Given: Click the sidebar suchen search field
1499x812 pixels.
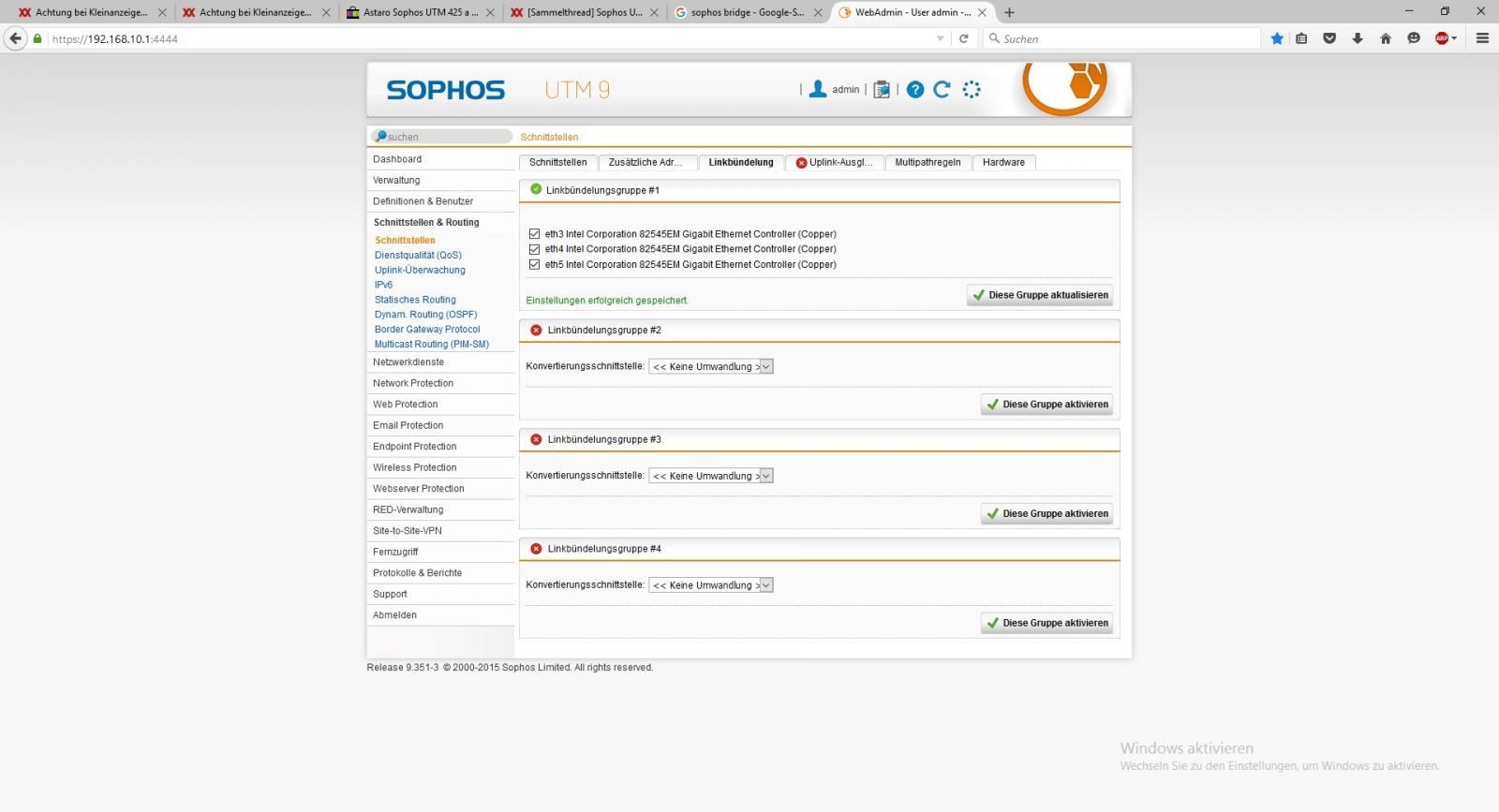Looking at the screenshot, I should click(x=441, y=137).
